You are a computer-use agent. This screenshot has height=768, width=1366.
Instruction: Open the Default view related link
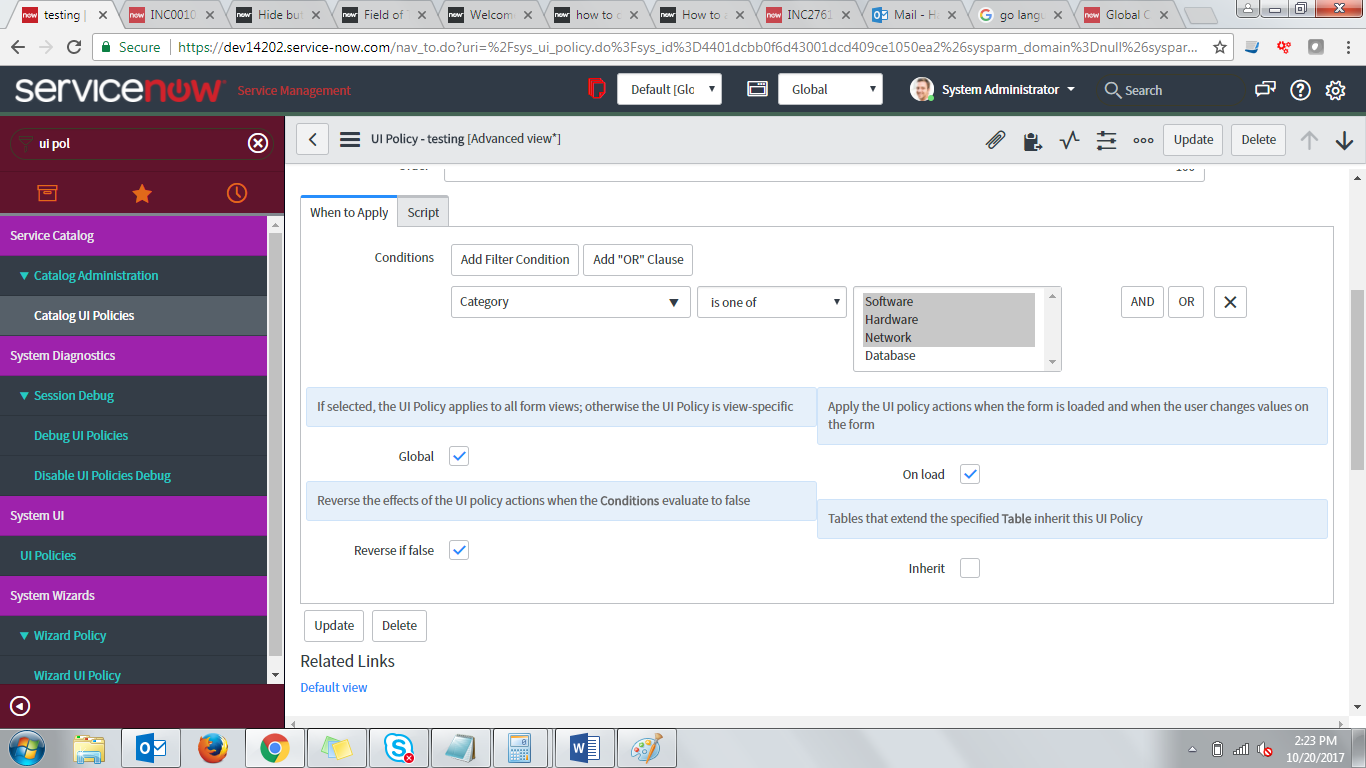coord(334,687)
